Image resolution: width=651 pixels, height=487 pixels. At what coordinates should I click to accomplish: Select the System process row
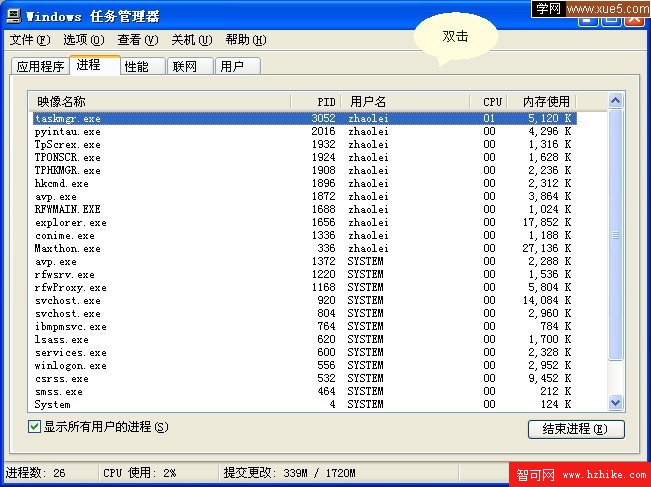click(x=305, y=404)
